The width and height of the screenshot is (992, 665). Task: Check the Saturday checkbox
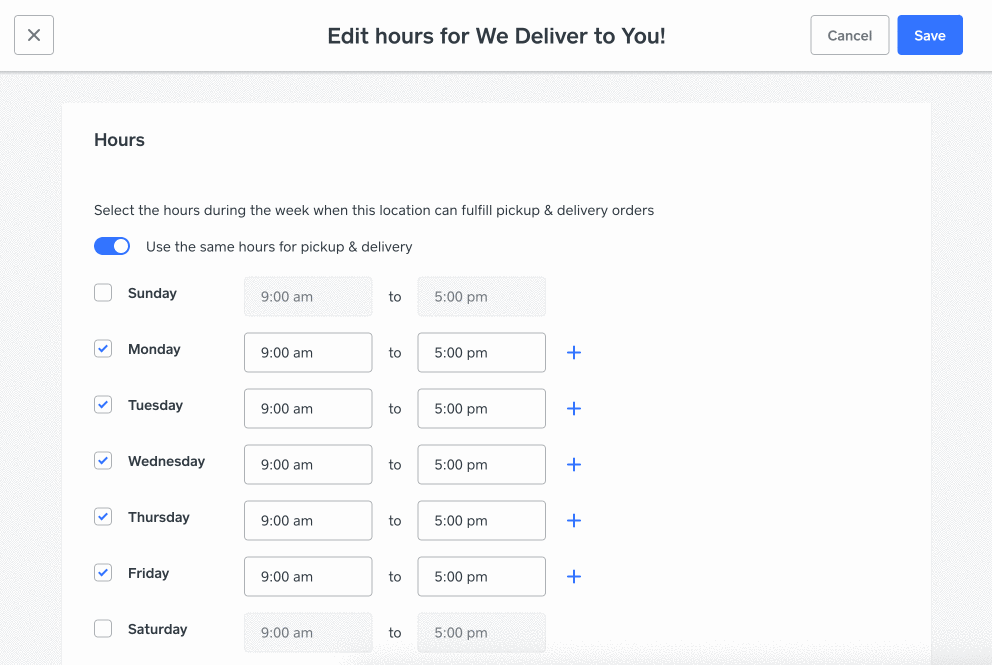point(103,629)
